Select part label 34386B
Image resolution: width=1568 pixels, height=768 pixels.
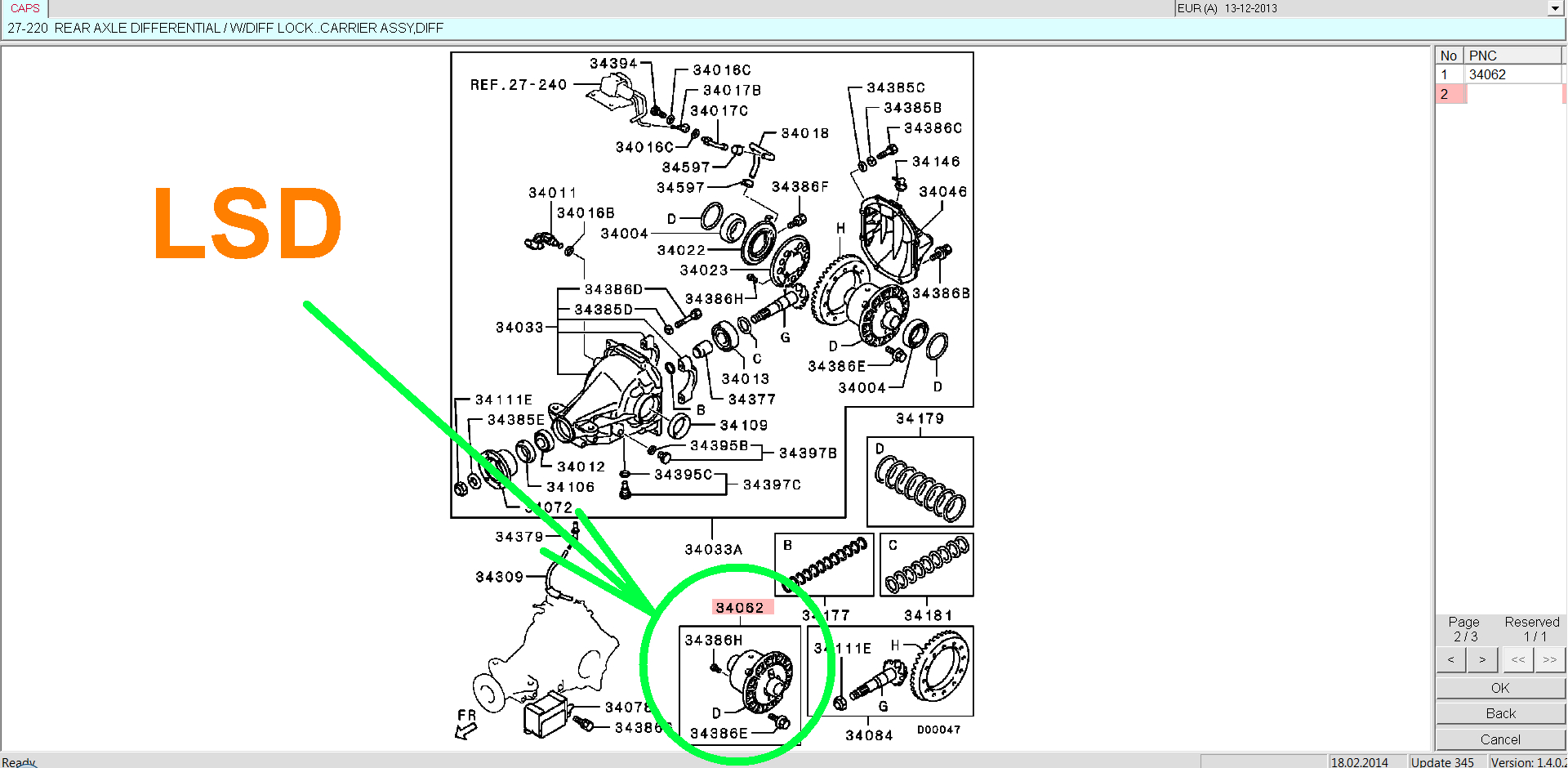pos(941,293)
